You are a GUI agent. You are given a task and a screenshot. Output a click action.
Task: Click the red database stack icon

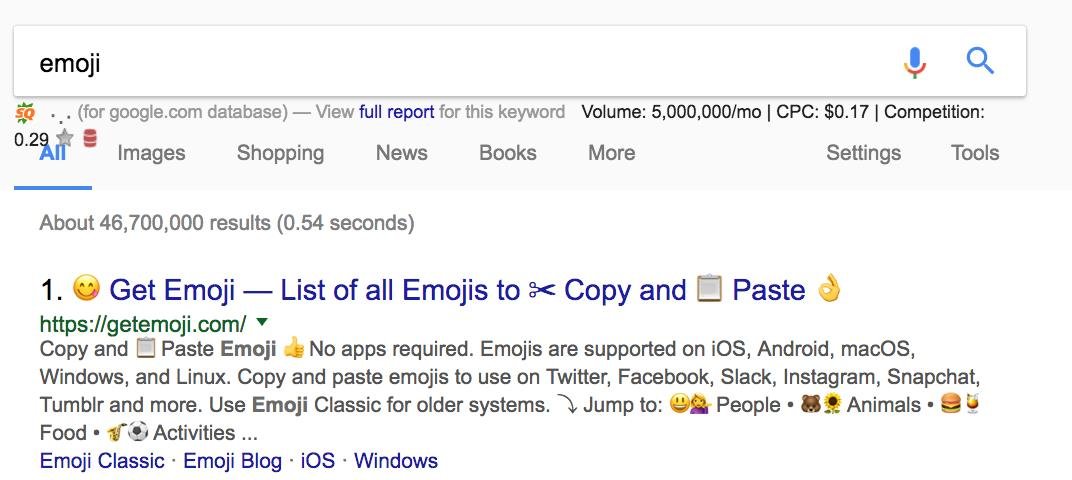(90, 138)
